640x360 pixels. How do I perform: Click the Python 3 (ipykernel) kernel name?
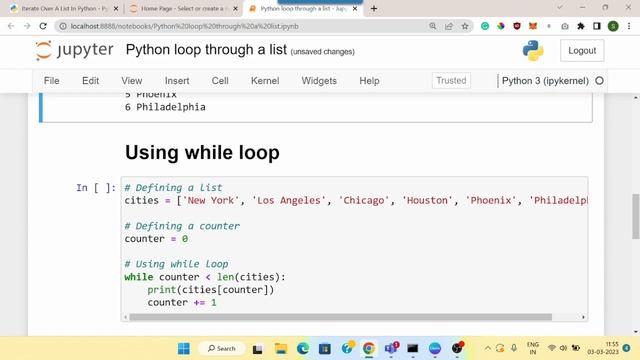pyautogui.click(x=545, y=81)
